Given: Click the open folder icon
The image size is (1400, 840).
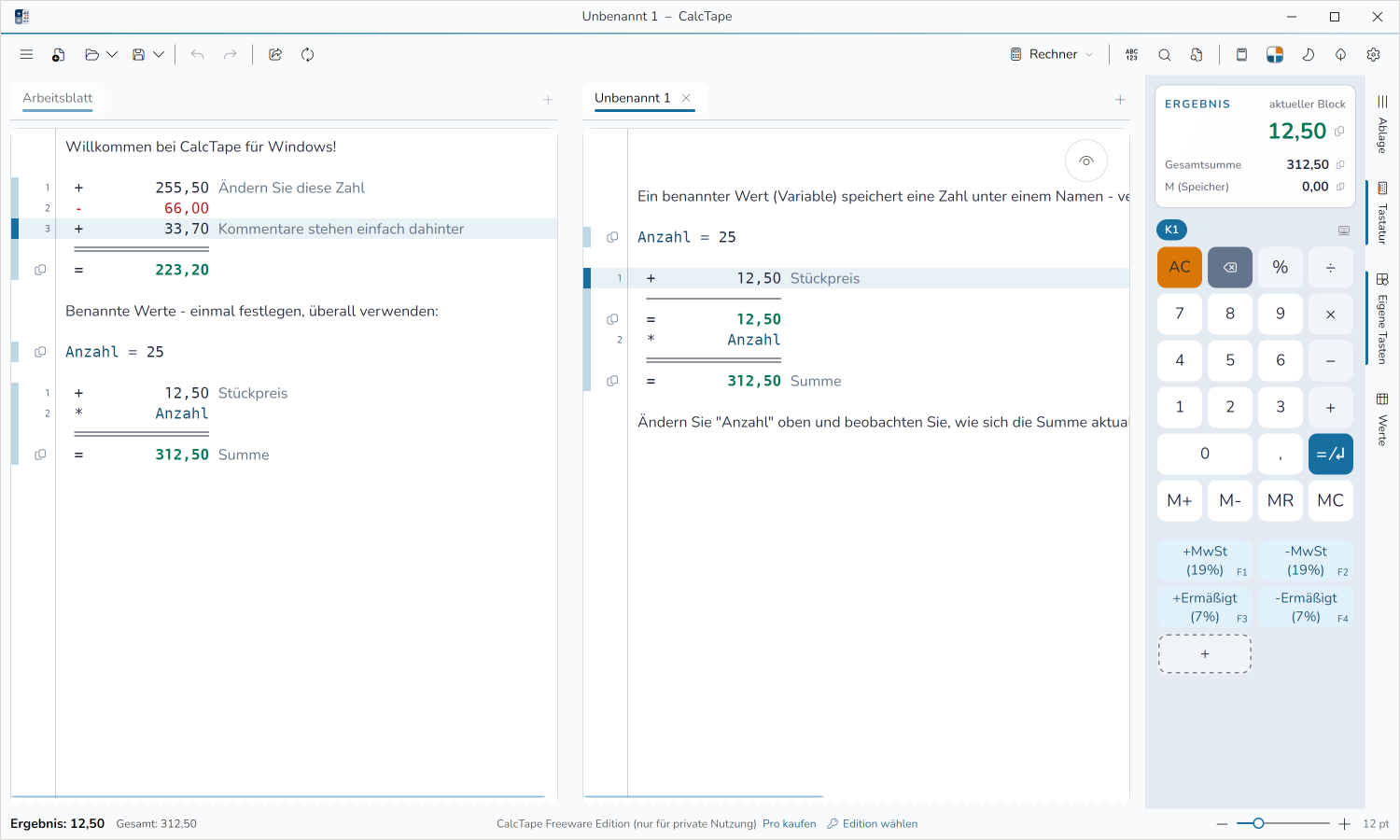Looking at the screenshot, I should coord(91,54).
